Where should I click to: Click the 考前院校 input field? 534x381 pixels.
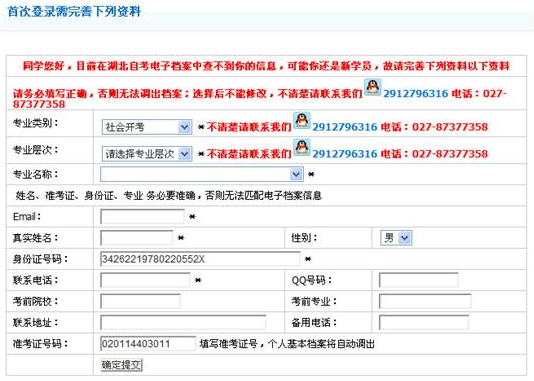click(x=140, y=301)
